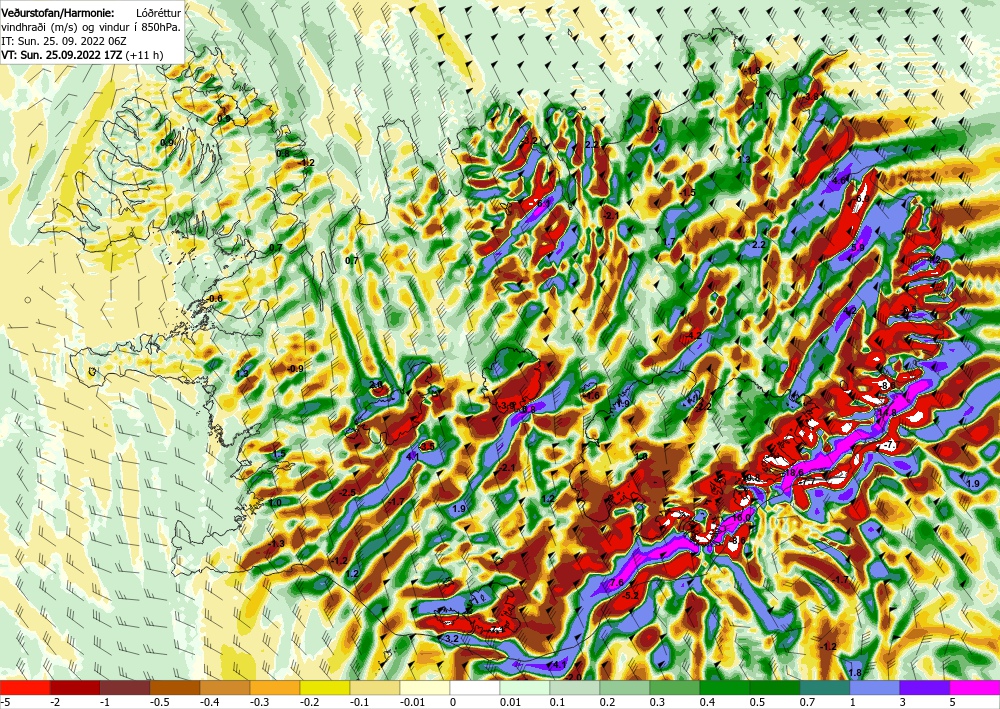The height and width of the screenshot is (709, 1000).
Task: Click the yellow -0.2 legend swatch
Action: (x=325, y=688)
